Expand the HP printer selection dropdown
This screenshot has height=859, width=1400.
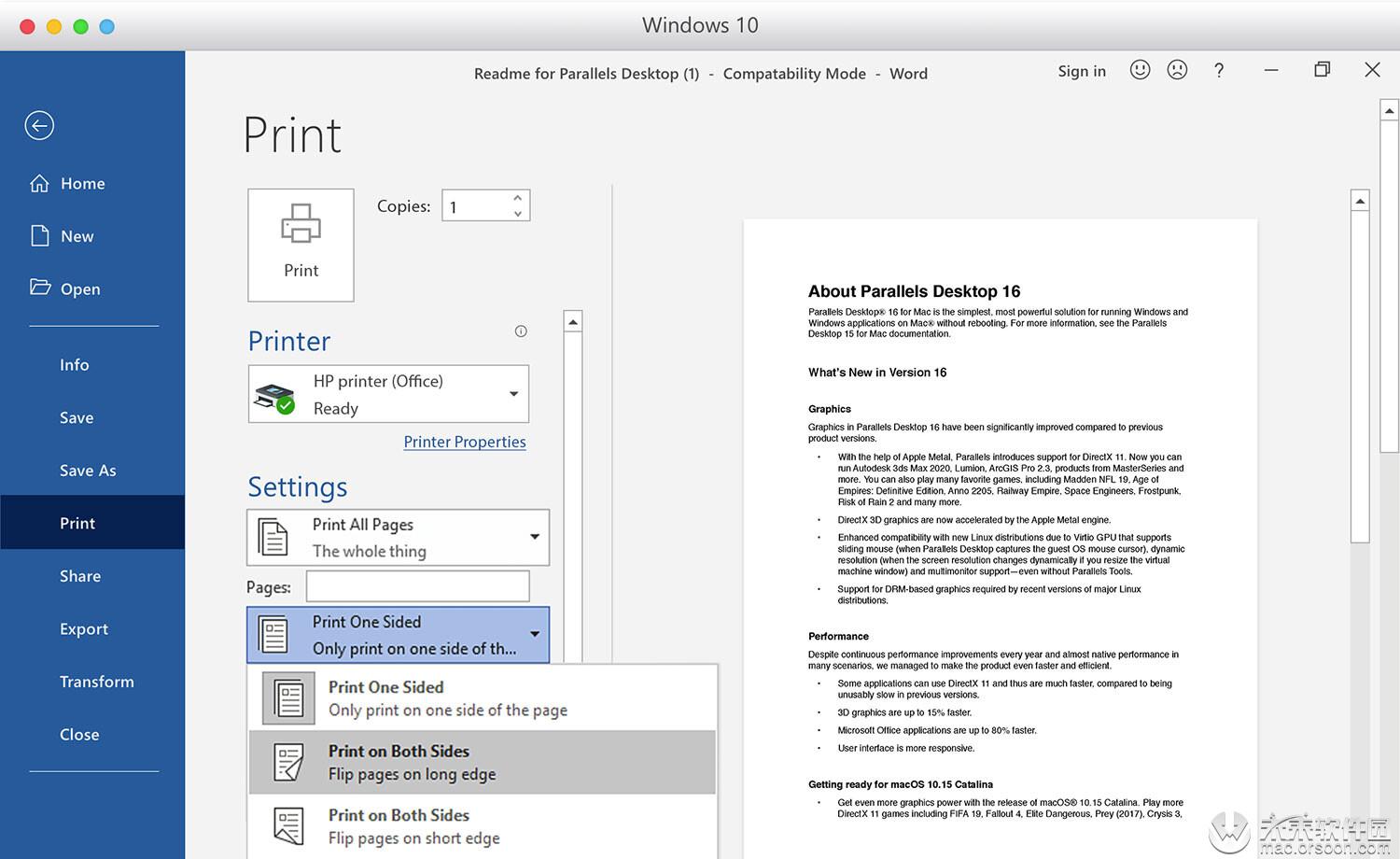(x=513, y=394)
